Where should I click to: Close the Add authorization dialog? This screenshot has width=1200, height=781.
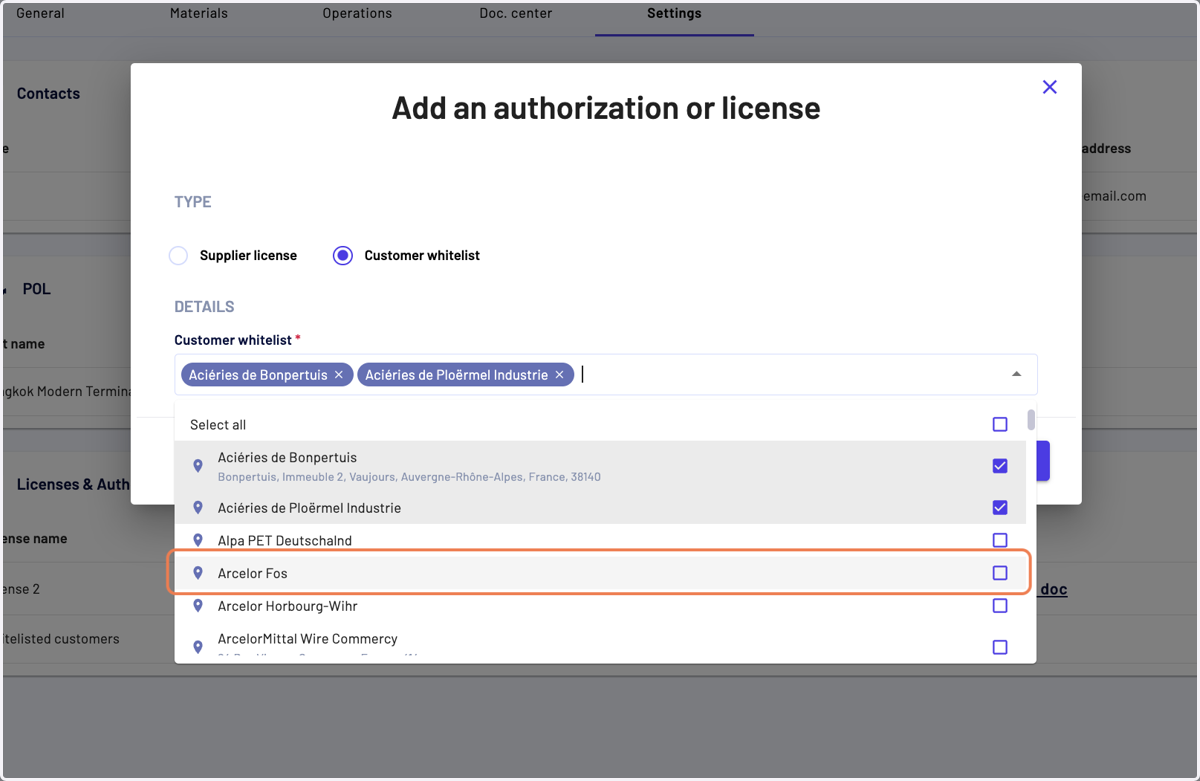1049,87
